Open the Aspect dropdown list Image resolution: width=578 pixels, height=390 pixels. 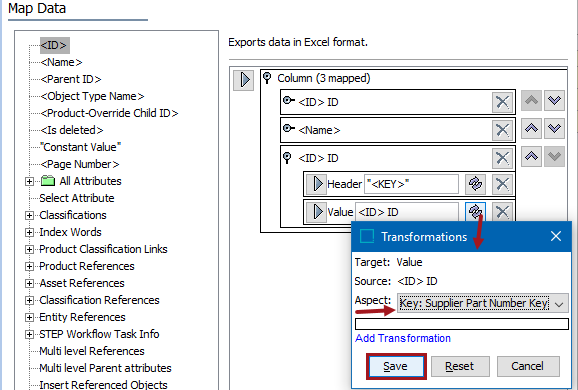click(559, 304)
